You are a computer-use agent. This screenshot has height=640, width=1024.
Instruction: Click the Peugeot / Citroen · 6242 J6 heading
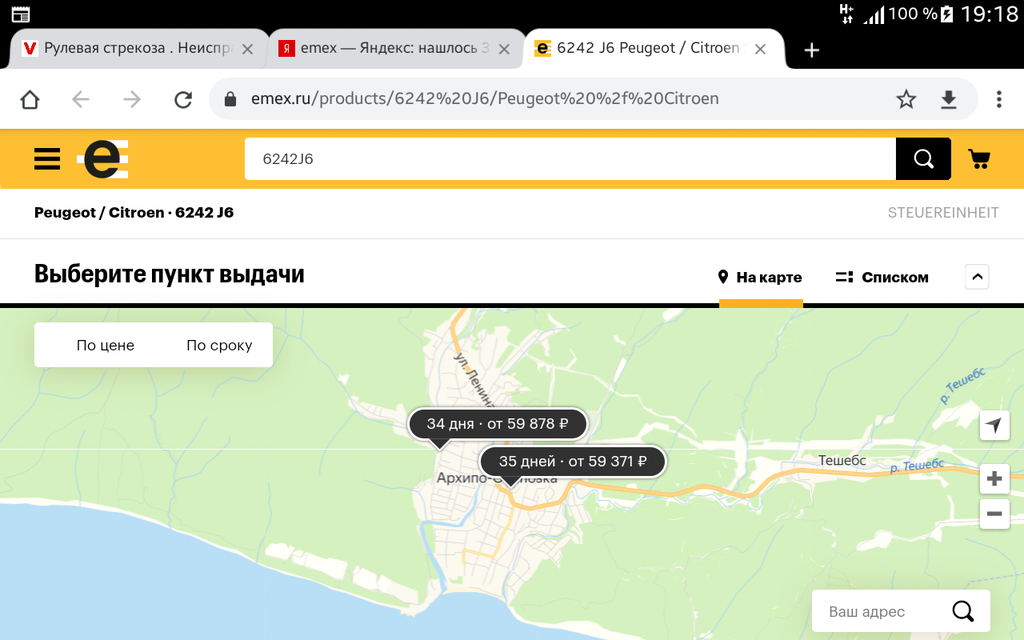pos(134,213)
